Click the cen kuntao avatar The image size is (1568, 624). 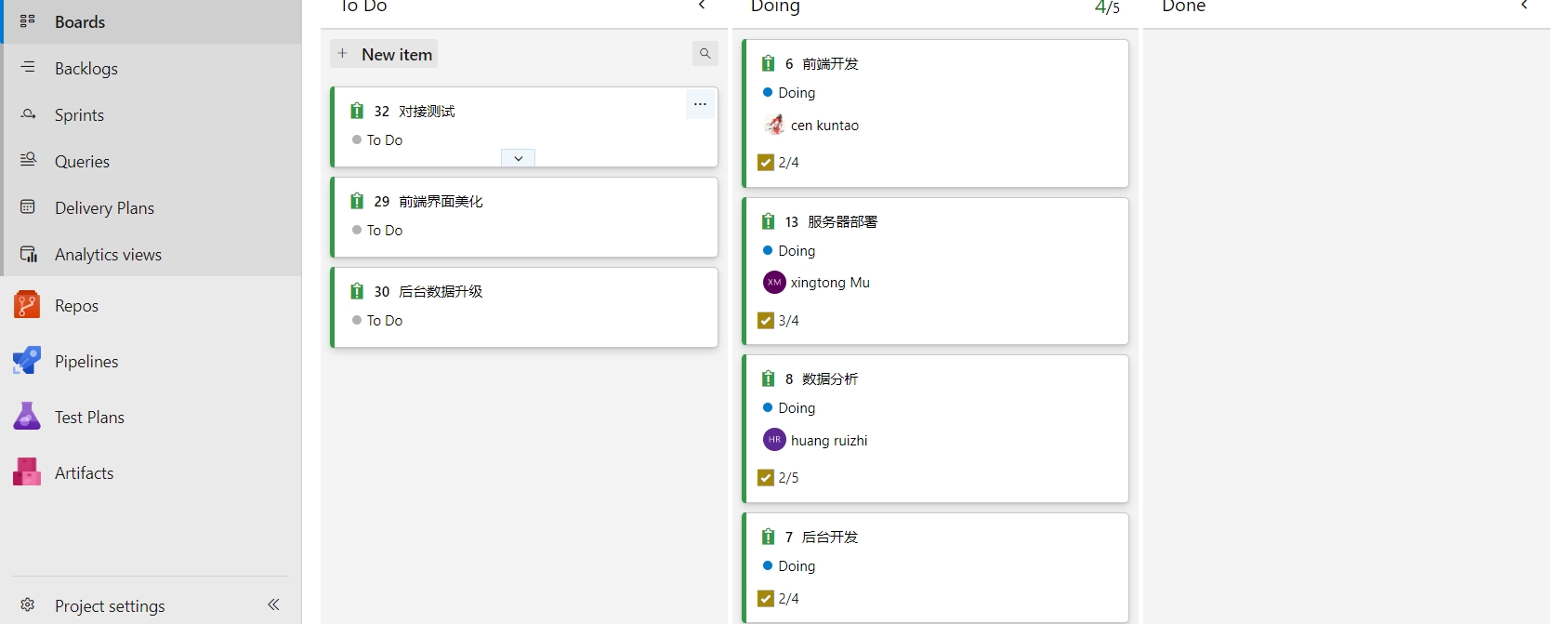(x=774, y=125)
